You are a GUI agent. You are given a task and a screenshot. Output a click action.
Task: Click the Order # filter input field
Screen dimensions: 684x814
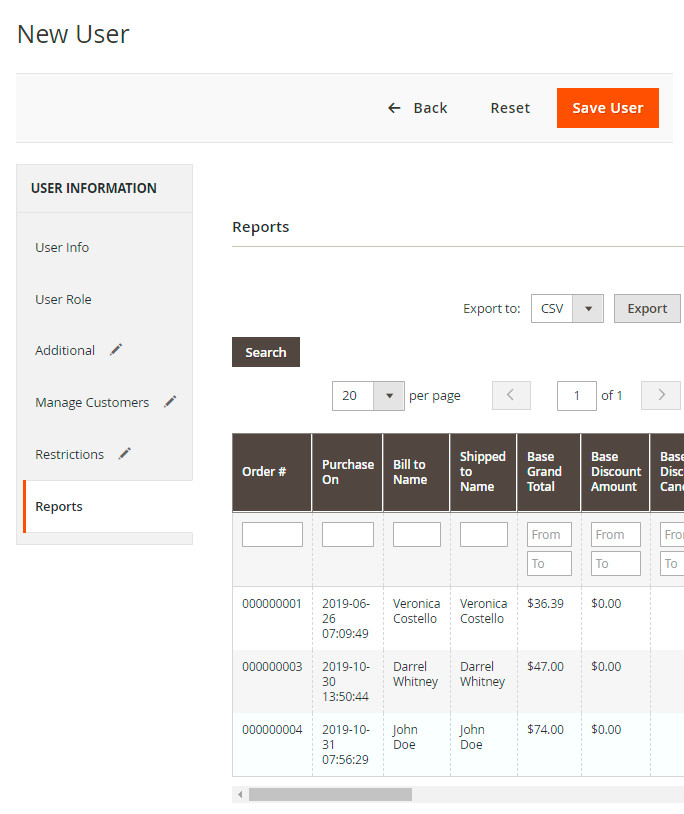(272, 535)
